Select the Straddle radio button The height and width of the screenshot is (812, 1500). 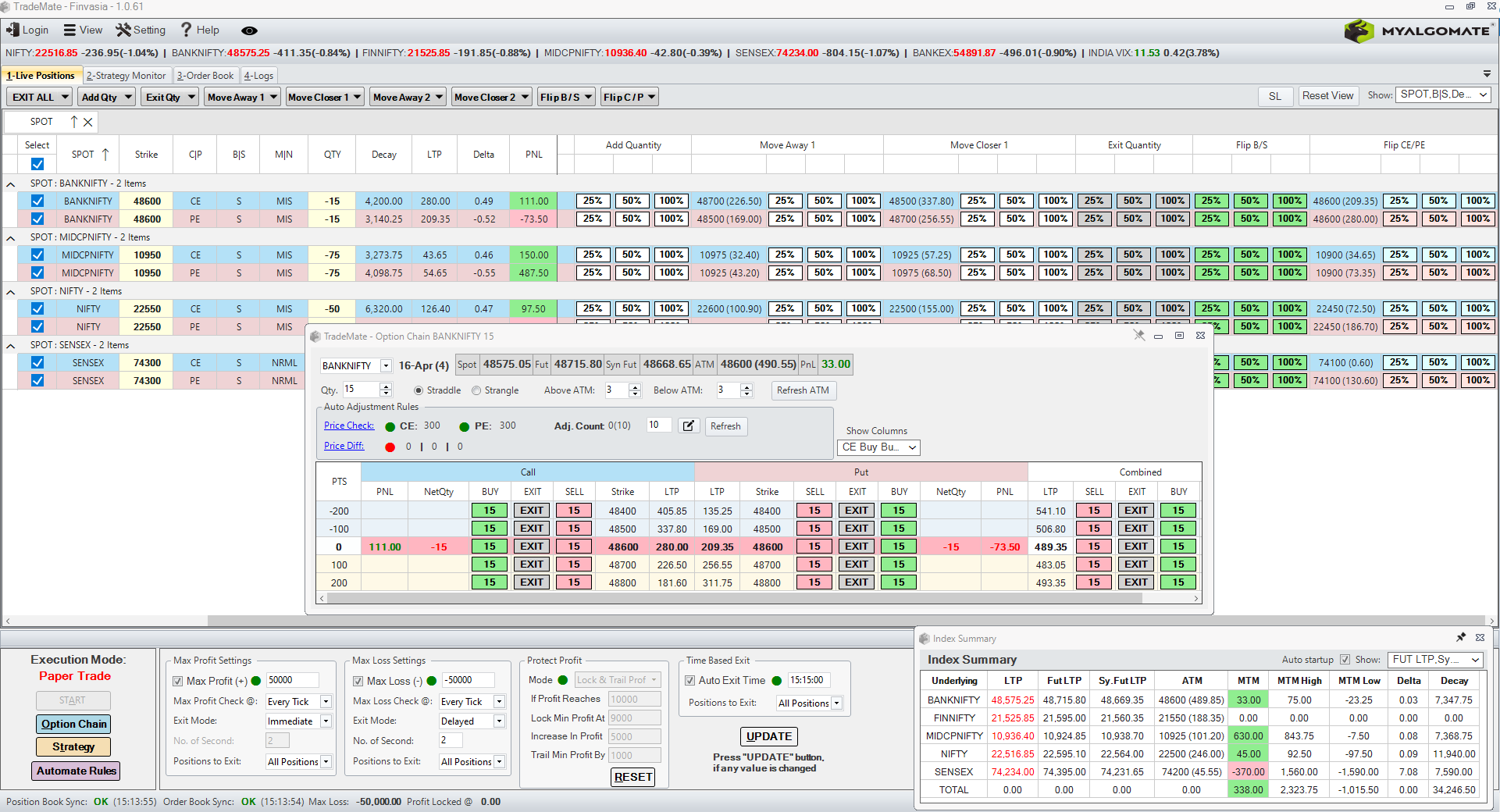419,390
